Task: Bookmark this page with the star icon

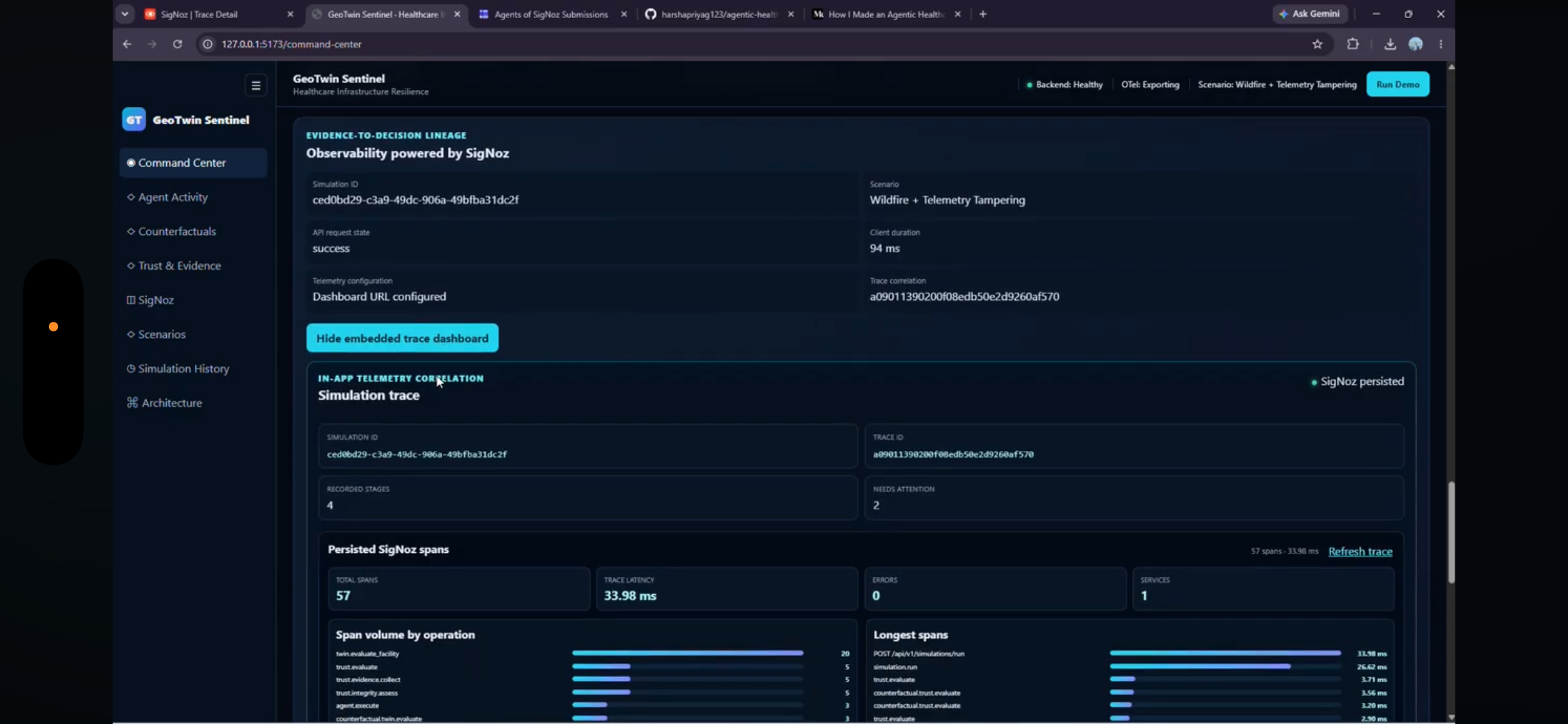Action: pyautogui.click(x=1318, y=44)
